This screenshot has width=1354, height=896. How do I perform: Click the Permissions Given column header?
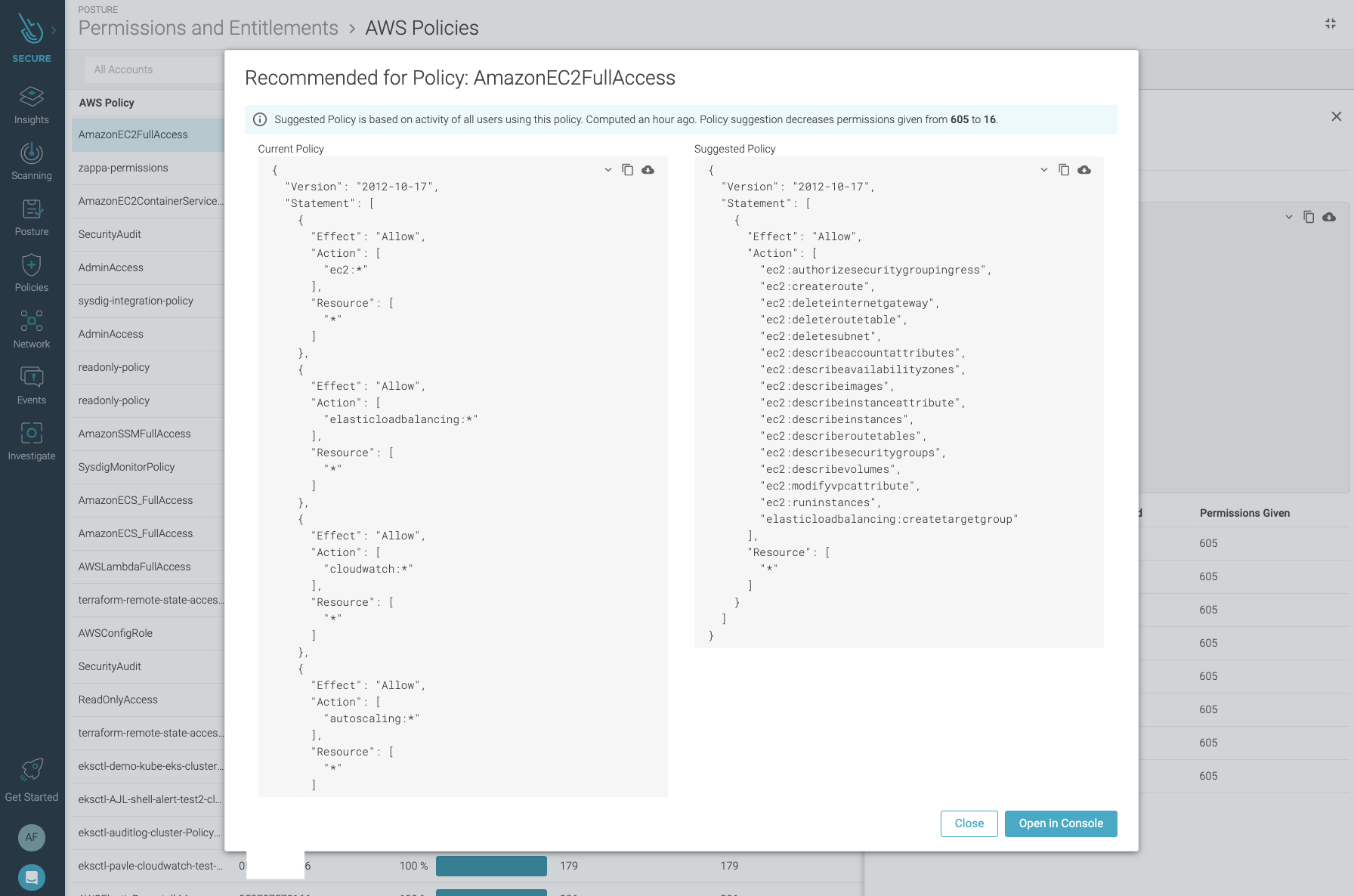[1244, 513]
